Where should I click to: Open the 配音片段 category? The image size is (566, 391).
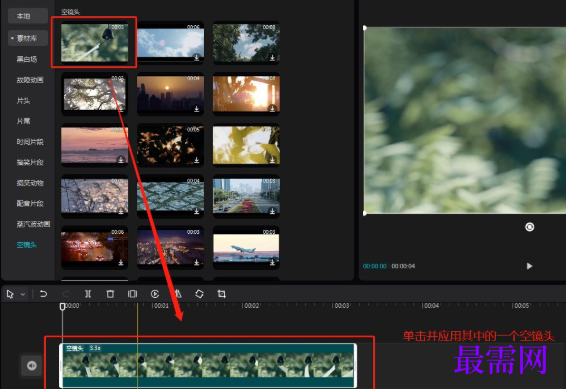pyautogui.click(x=30, y=204)
